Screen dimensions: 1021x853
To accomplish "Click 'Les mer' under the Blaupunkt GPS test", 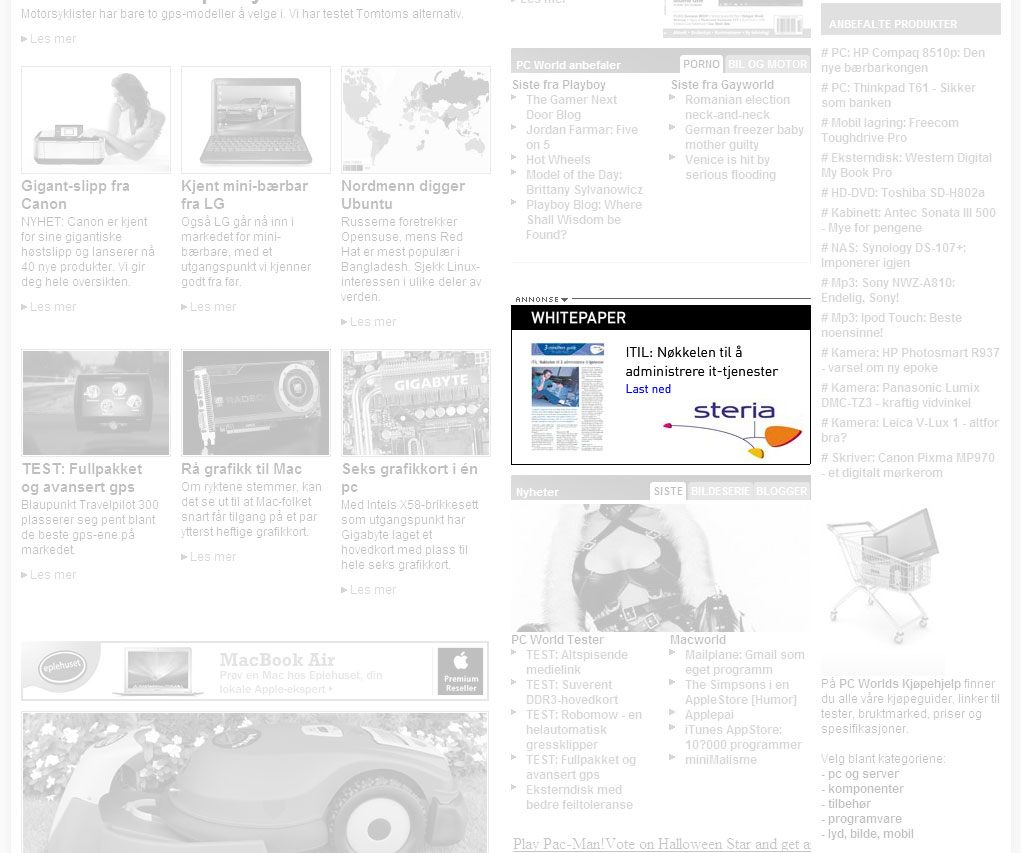I will pyautogui.click(x=49, y=575).
